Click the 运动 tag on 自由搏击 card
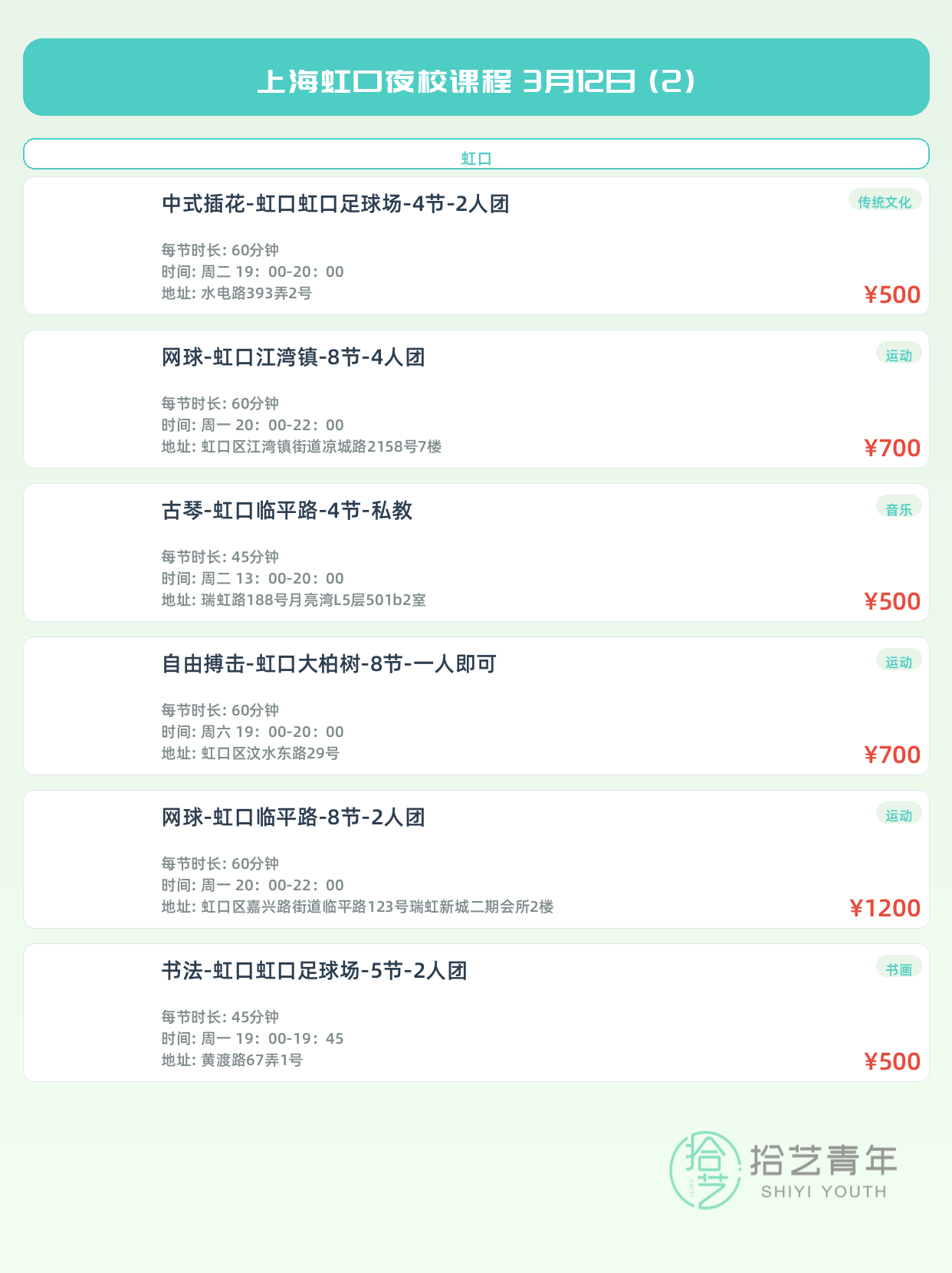Viewport: 952px width, 1273px height. tap(898, 662)
